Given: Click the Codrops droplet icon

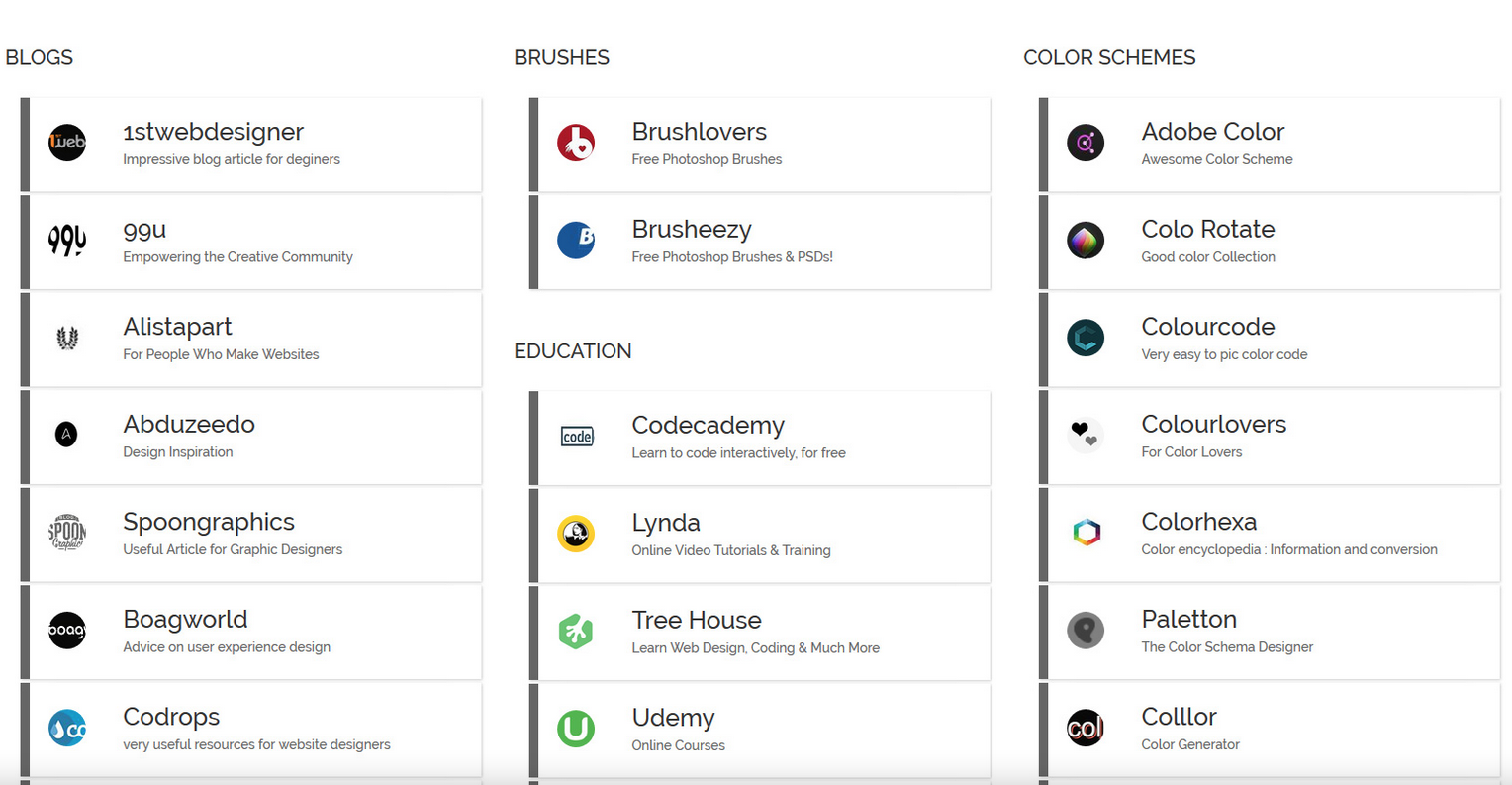Looking at the screenshot, I should 67,728.
